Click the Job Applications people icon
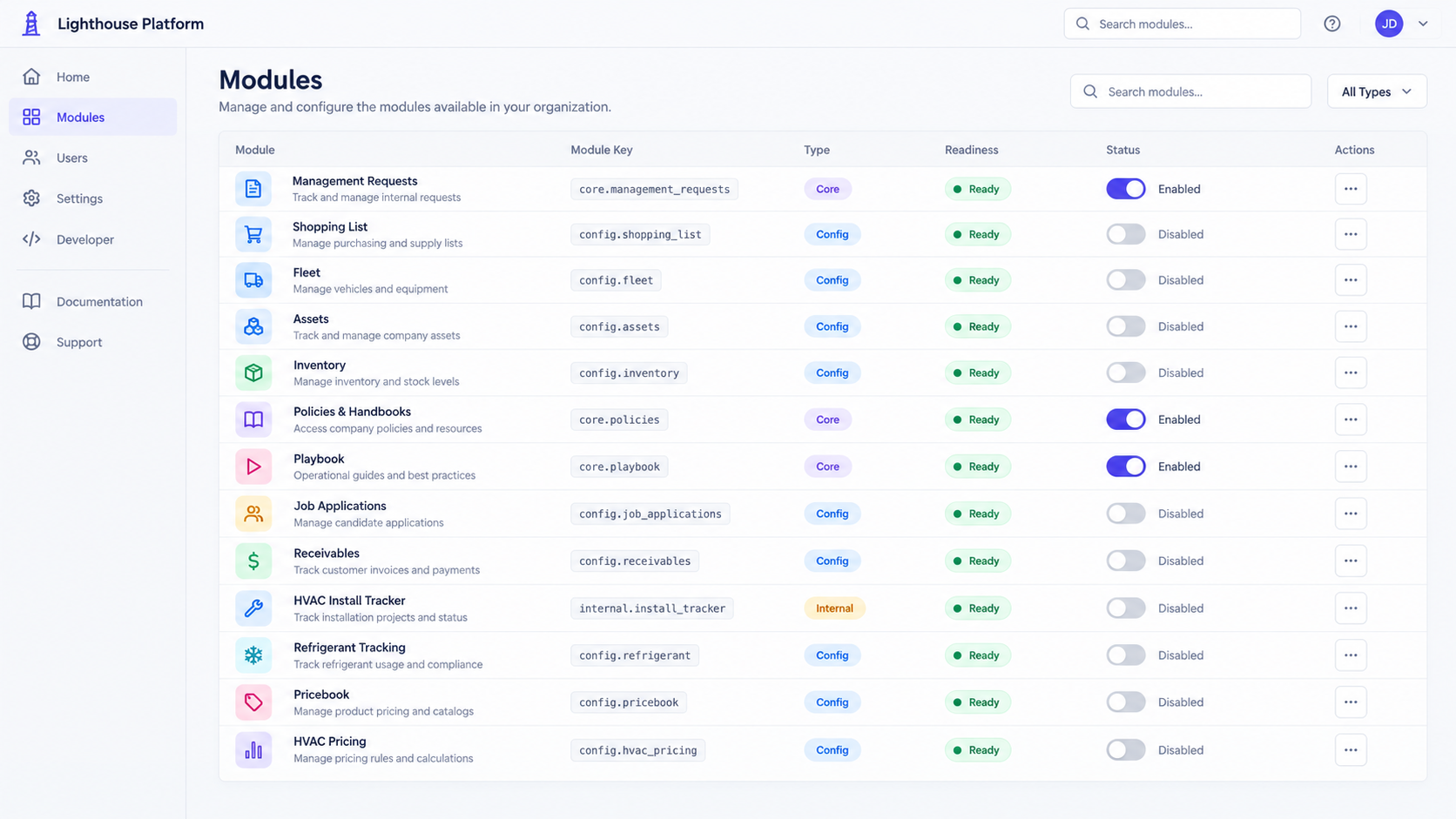Screen dimensions: 1456x819 (x=253, y=514)
